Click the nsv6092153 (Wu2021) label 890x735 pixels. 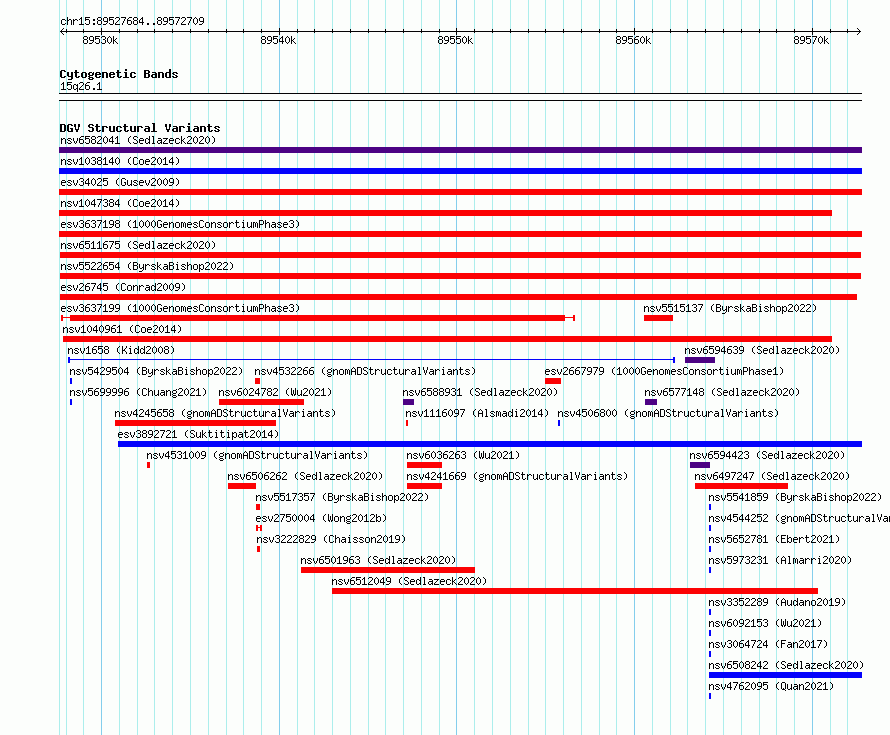[765, 623]
